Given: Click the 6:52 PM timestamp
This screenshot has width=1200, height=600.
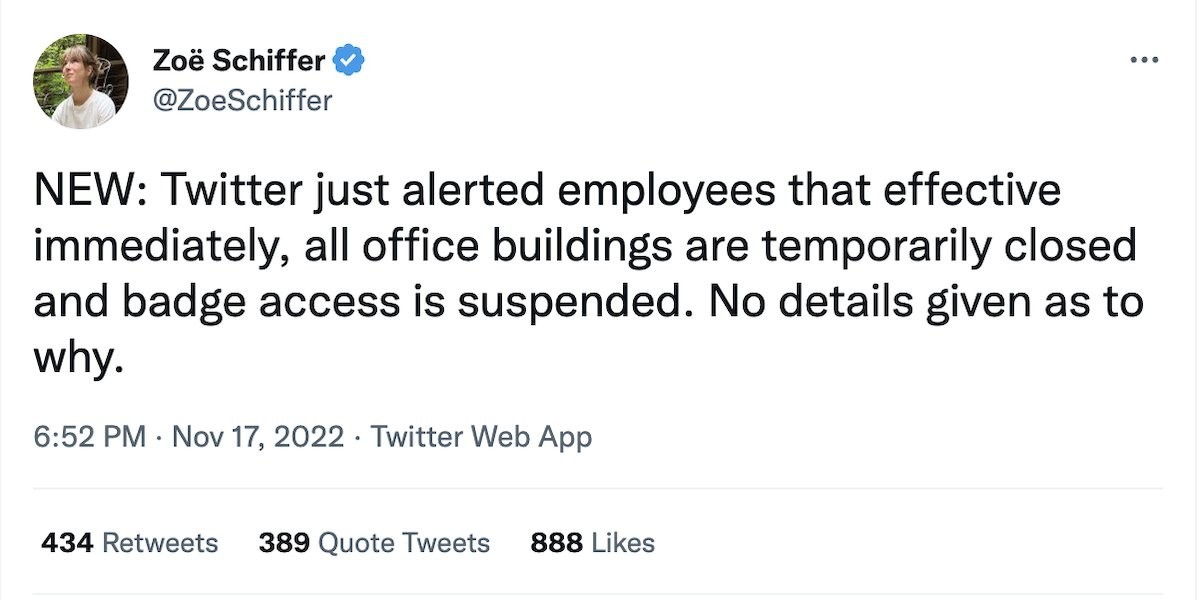Looking at the screenshot, I should (90, 437).
